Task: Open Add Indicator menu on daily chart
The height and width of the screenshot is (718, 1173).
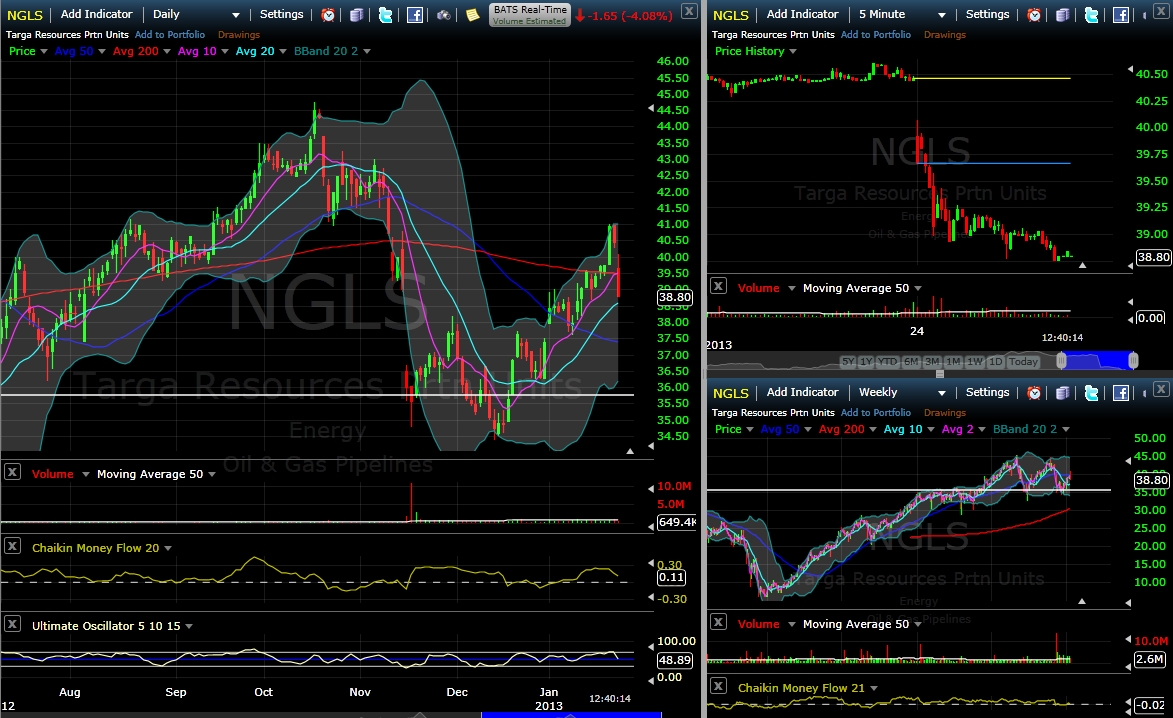Action: point(97,14)
